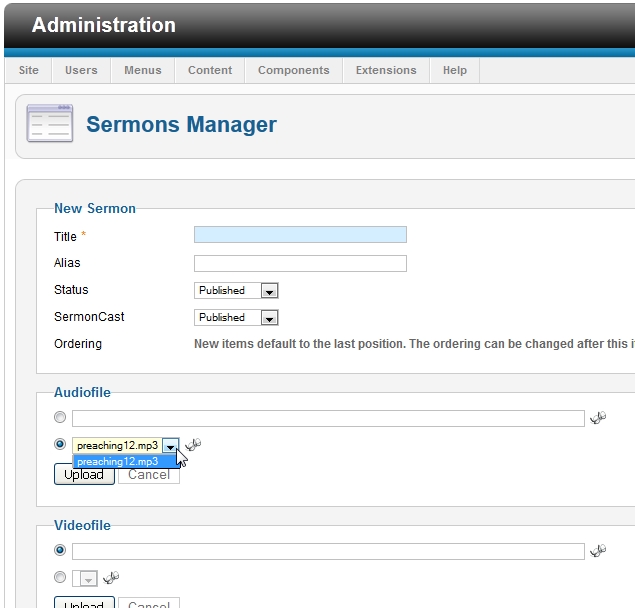Open the Content menu
The width and height of the screenshot is (635, 608).
coord(210,70)
